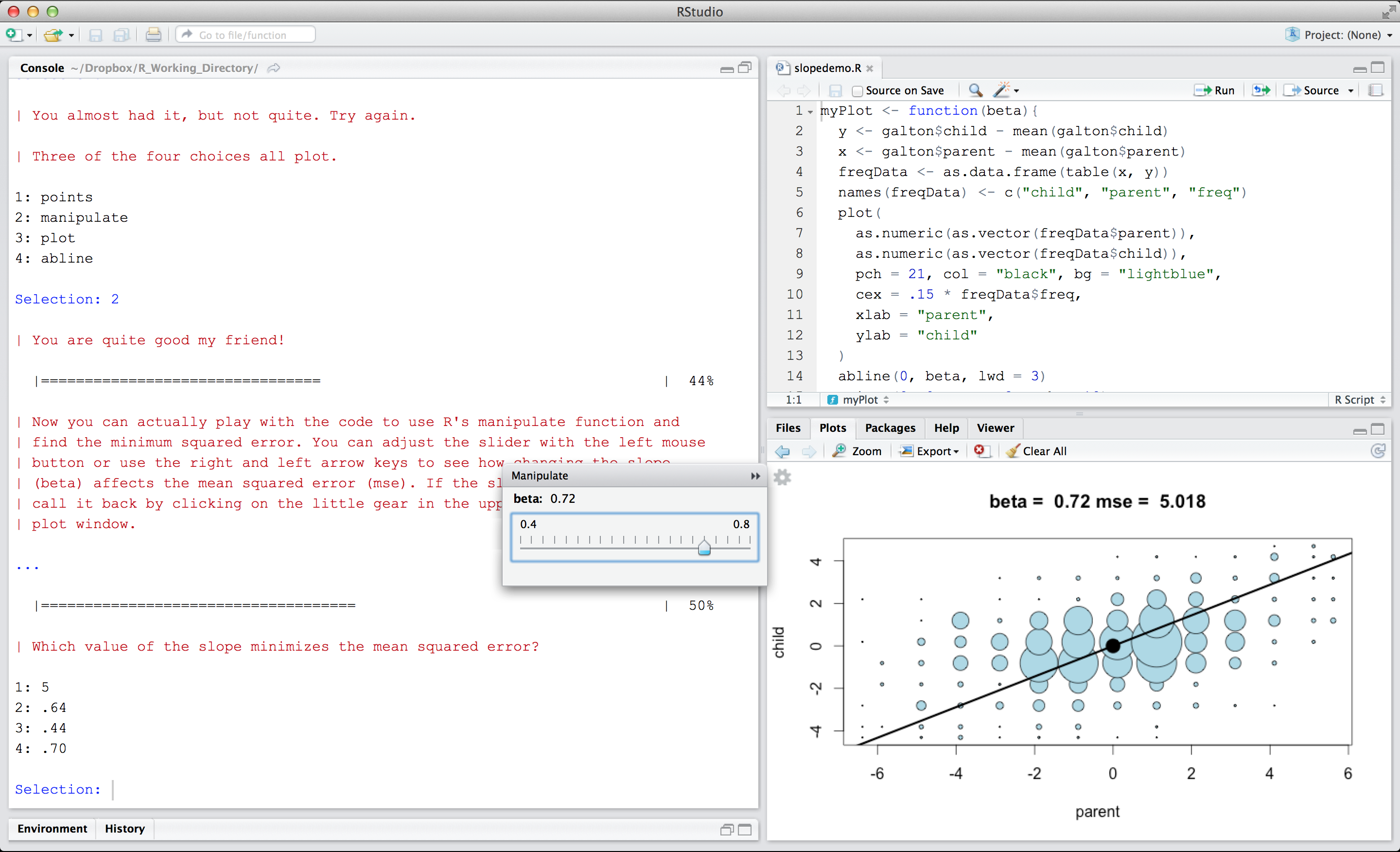
Task: Click the New File icon in toolbar
Action: point(14,35)
